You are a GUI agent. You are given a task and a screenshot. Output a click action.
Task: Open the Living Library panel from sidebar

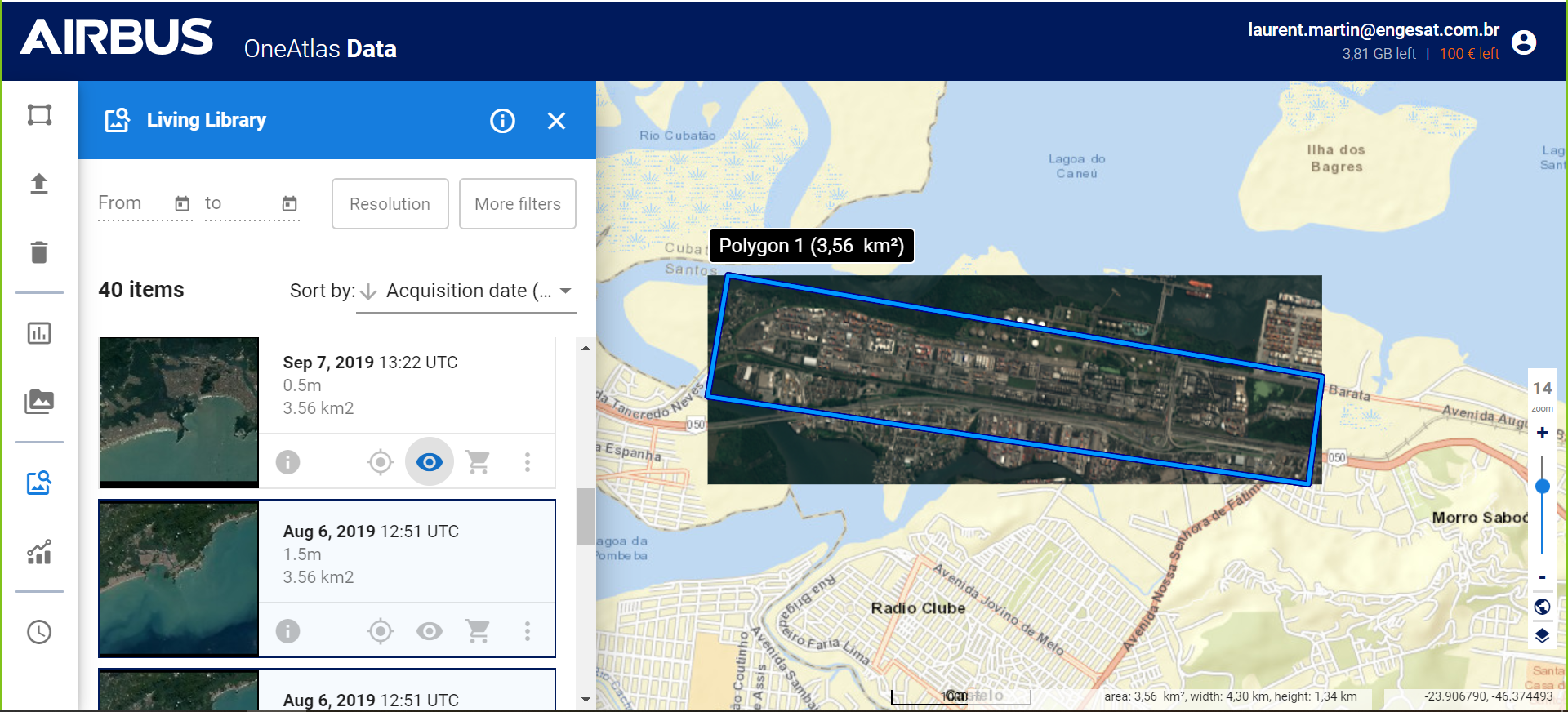pyautogui.click(x=39, y=483)
